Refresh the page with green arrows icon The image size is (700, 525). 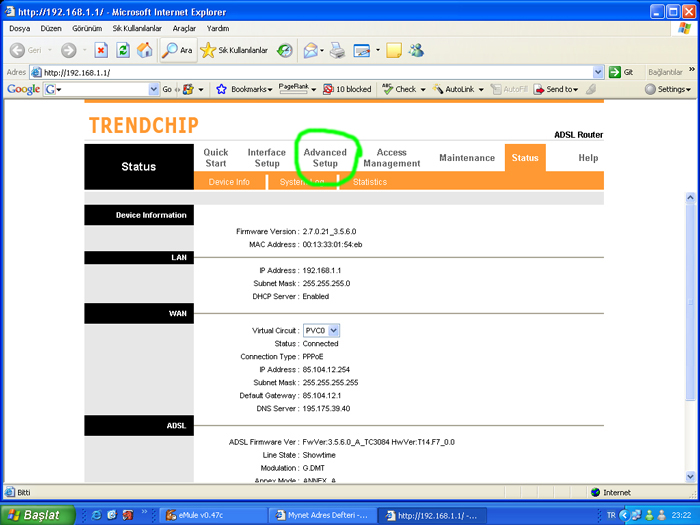pyautogui.click(x=123, y=50)
